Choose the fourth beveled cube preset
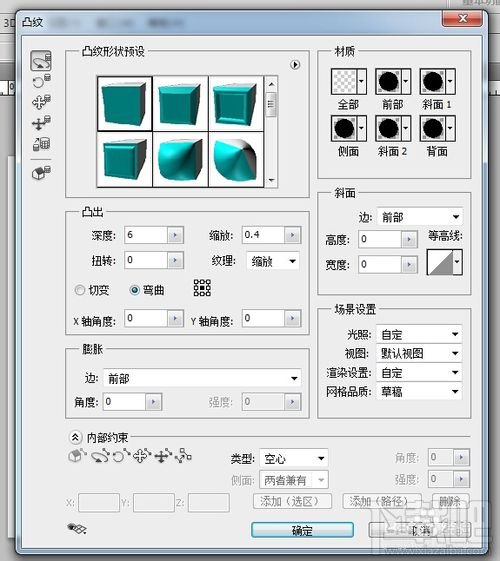The width and height of the screenshot is (500, 561). 124,160
